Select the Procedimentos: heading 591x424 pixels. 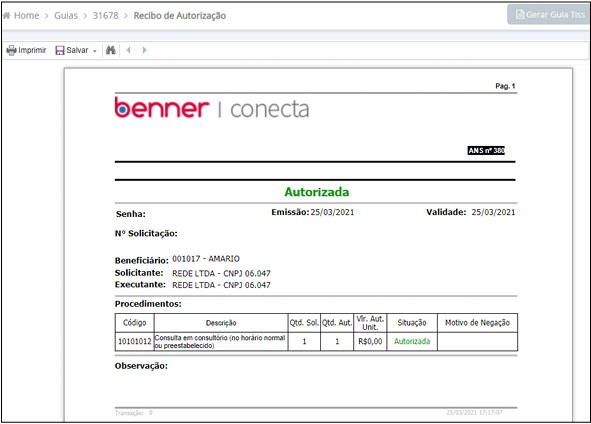(148, 304)
